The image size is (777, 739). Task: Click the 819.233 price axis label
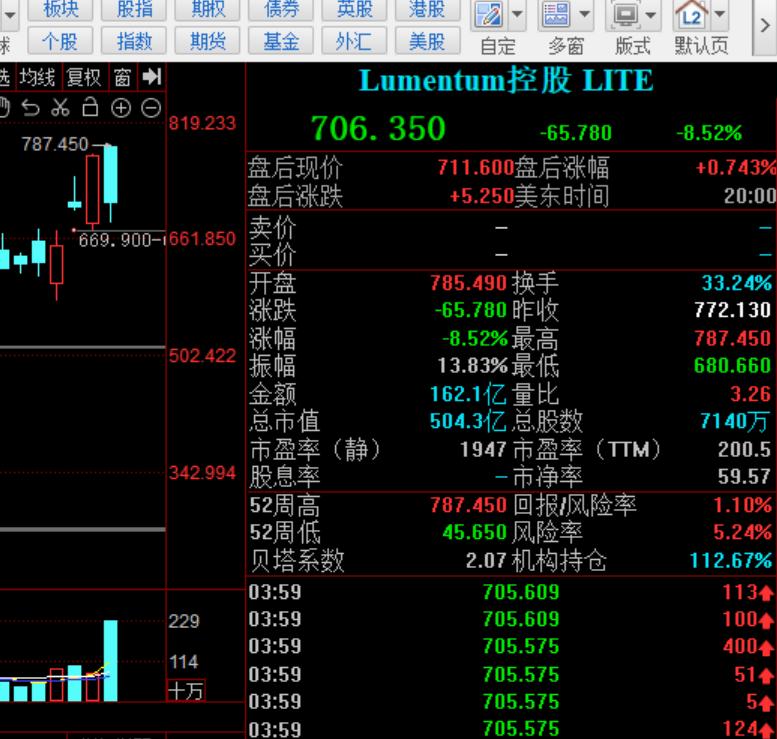202,123
